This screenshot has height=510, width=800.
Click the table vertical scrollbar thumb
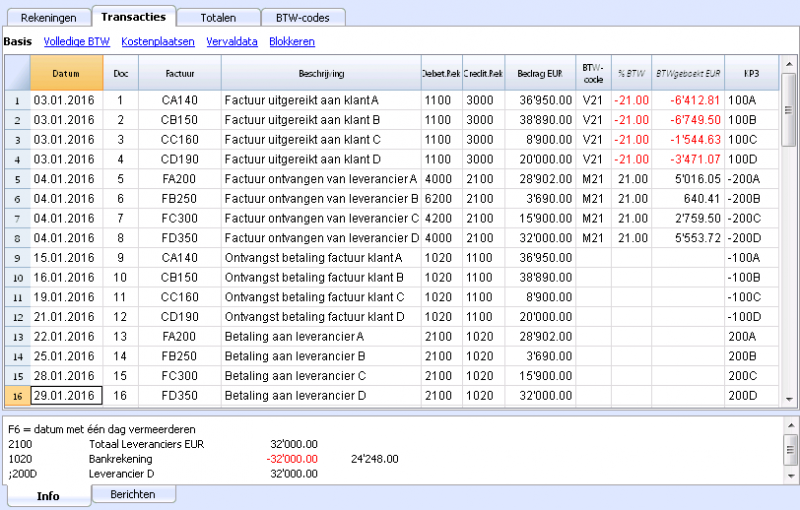(x=789, y=110)
